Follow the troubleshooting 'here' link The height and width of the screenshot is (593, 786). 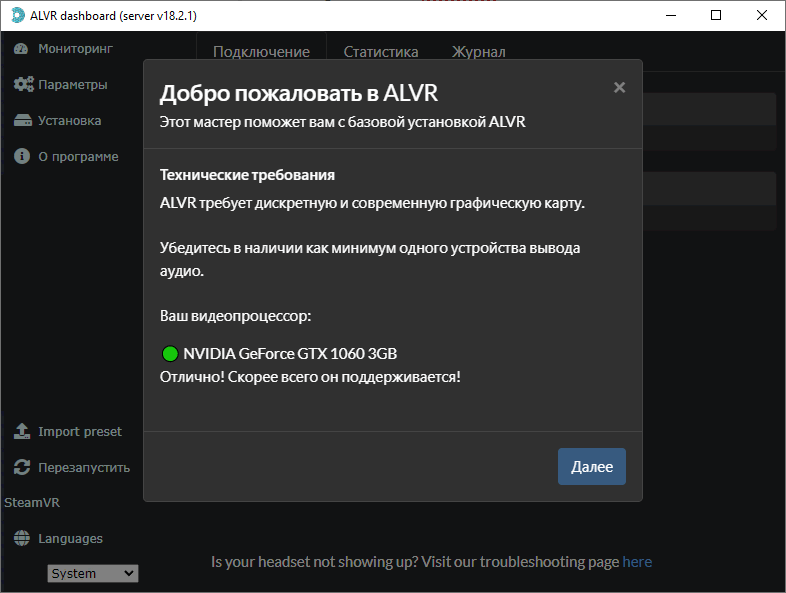pos(637,562)
